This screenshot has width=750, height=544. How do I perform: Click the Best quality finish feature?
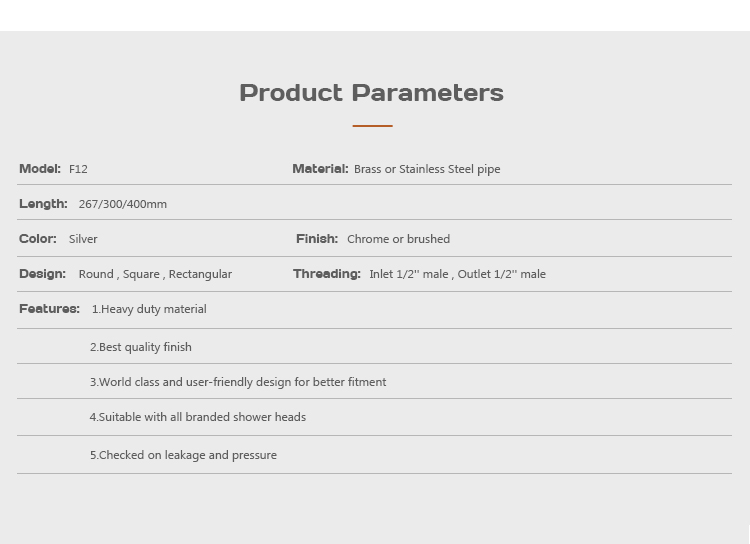pos(140,348)
